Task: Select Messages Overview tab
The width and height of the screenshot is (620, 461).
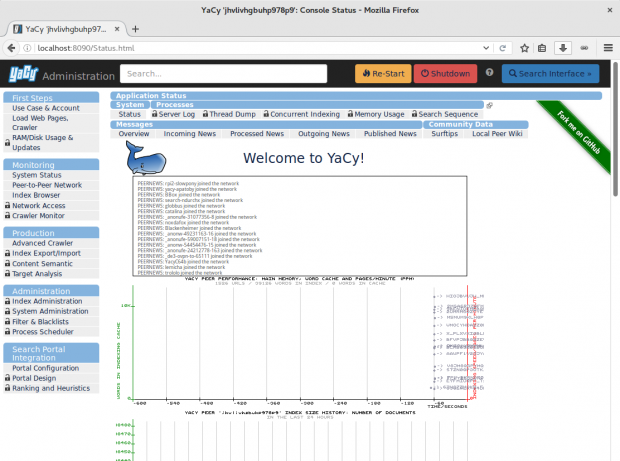Action: [x=134, y=134]
